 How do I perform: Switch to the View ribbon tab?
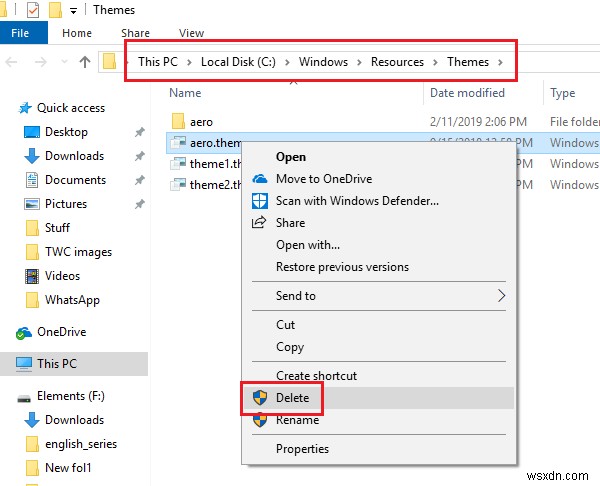[191, 33]
